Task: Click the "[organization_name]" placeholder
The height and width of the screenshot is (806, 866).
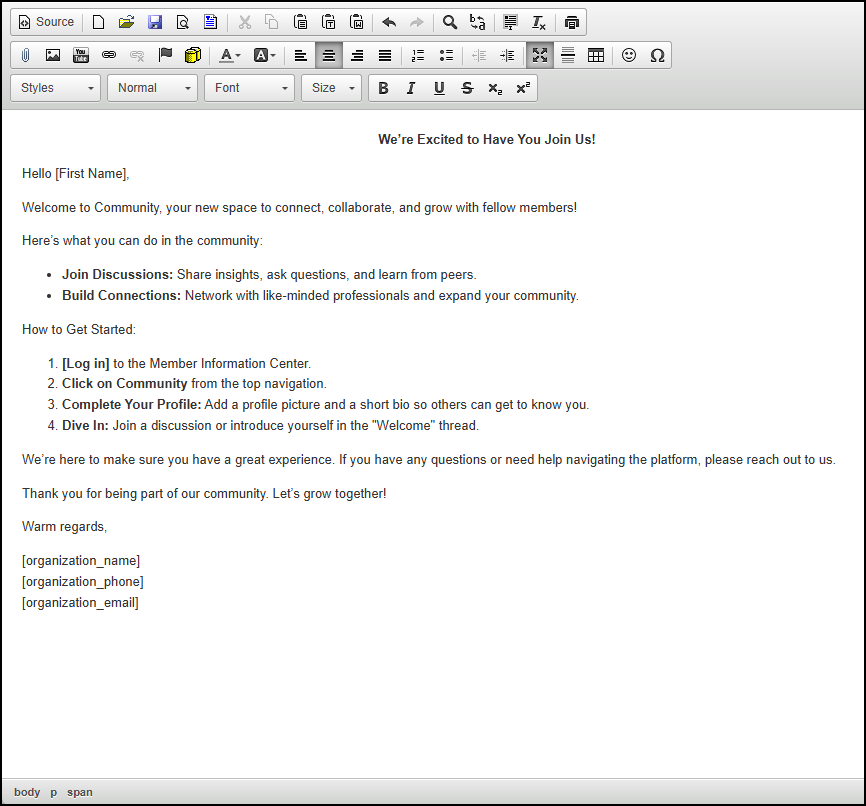Action: pos(81,561)
